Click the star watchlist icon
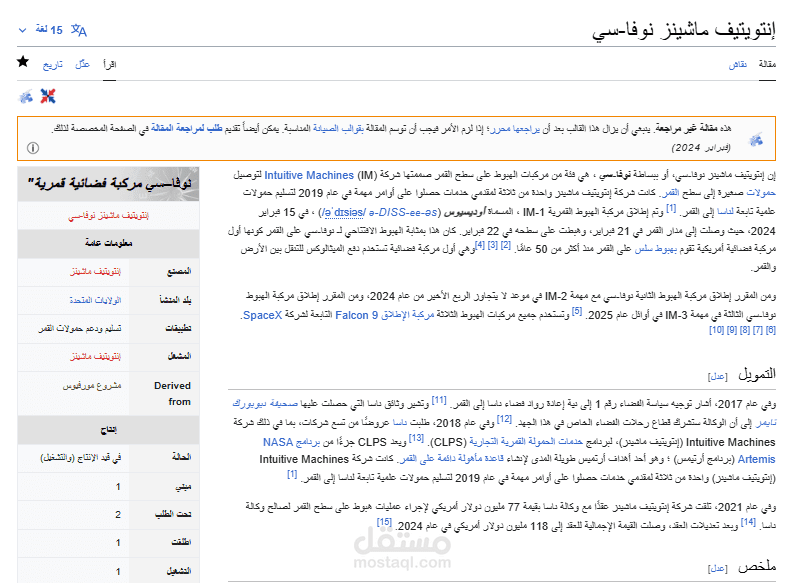 [23, 62]
